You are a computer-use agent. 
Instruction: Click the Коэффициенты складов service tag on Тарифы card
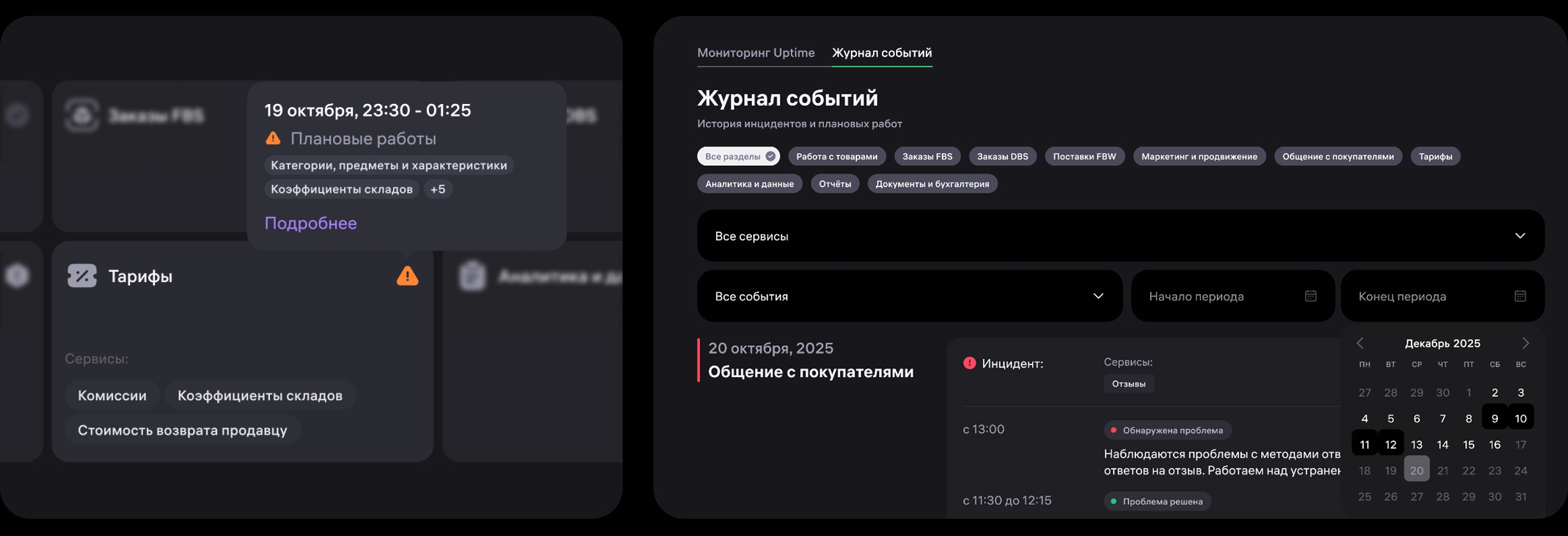260,396
